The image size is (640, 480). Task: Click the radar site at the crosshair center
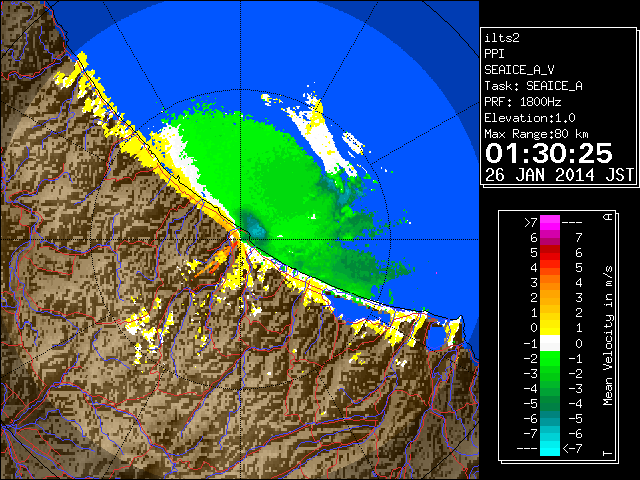(x=241, y=239)
